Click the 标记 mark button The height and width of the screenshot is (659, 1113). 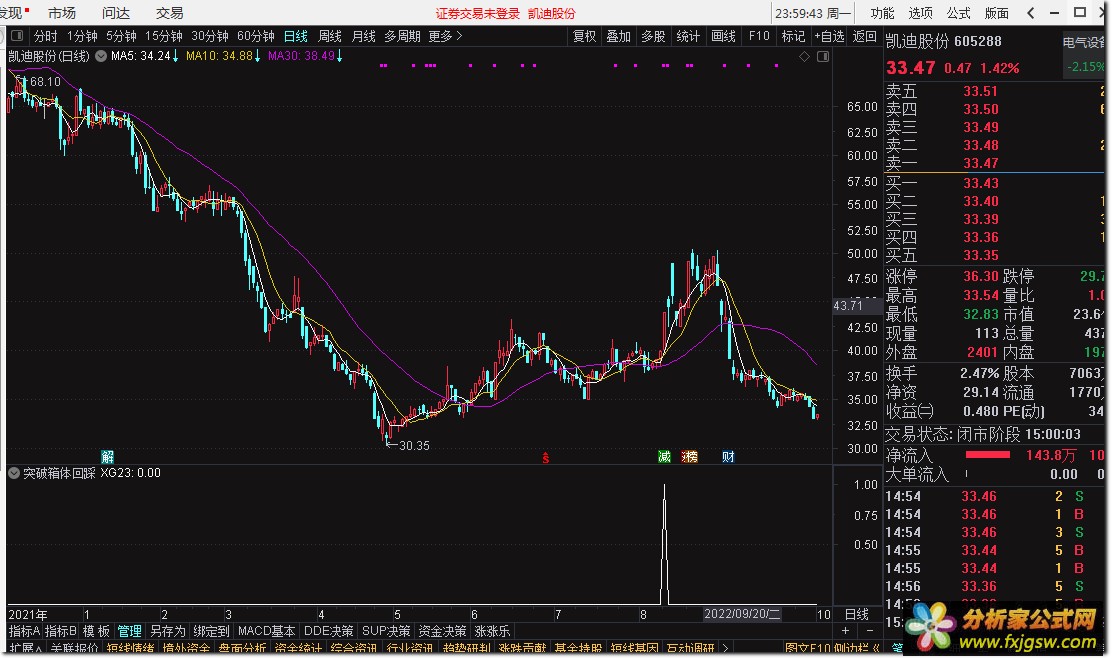(x=794, y=36)
